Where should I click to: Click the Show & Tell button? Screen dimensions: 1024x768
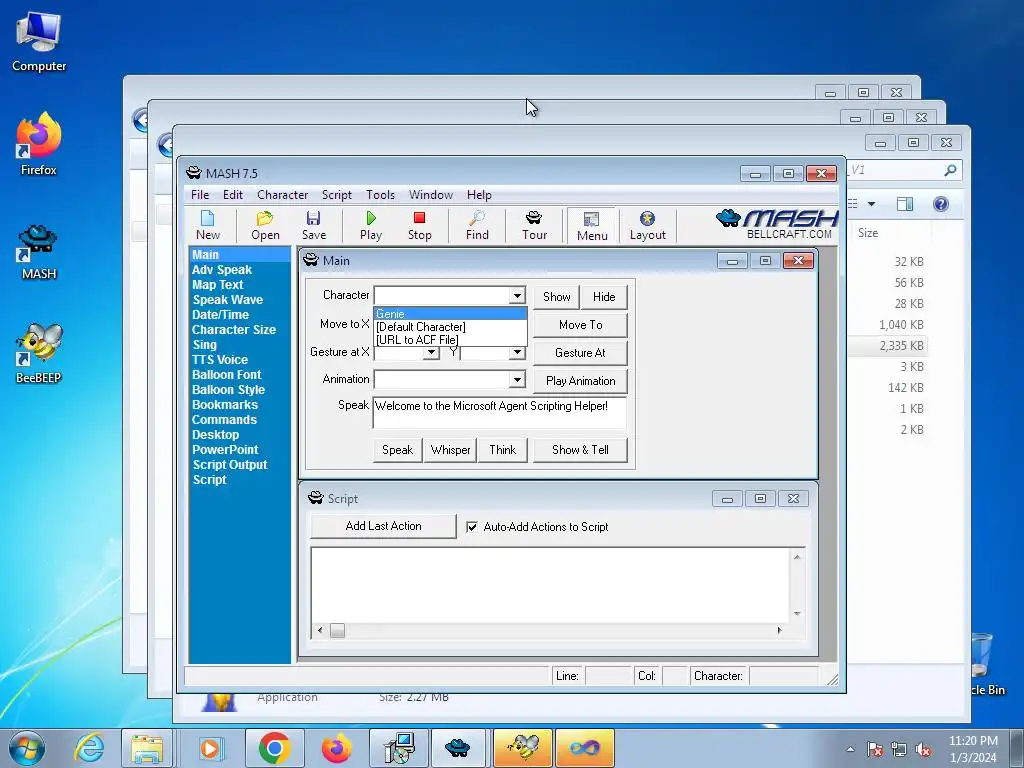pyautogui.click(x=581, y=450)
